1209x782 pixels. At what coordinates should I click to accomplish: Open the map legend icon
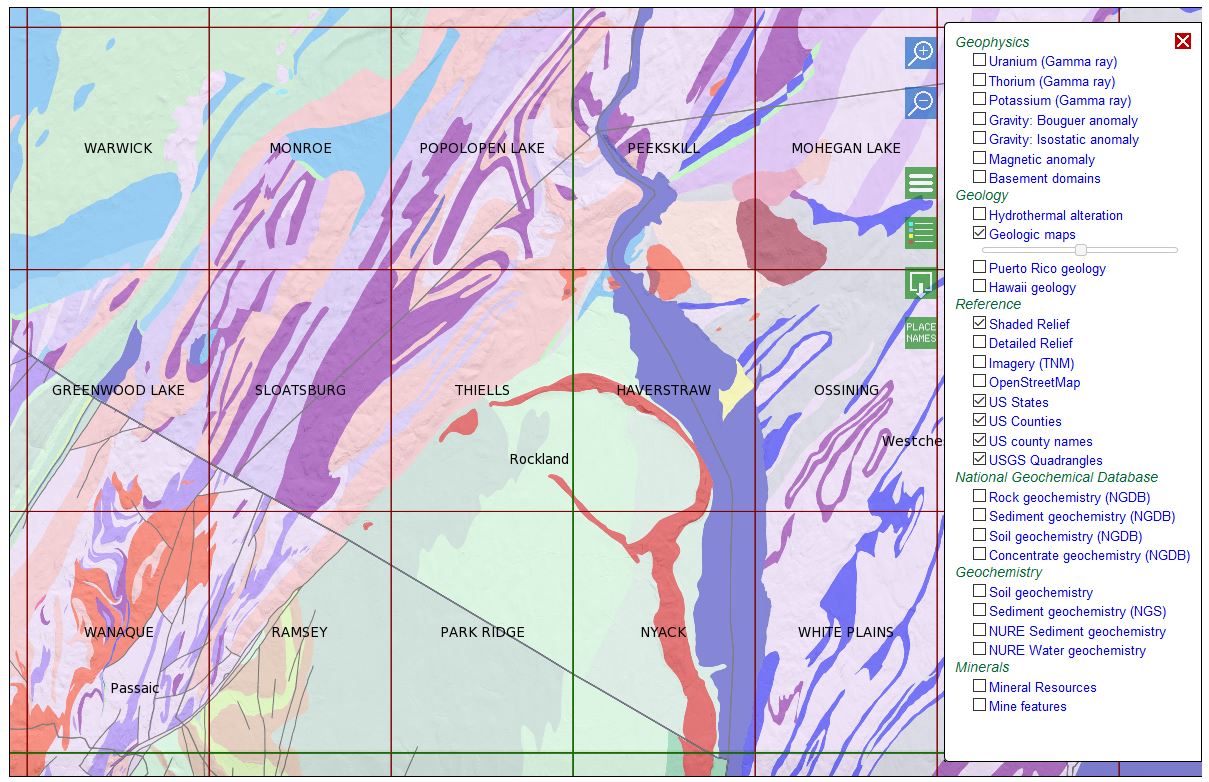point(920,231)
